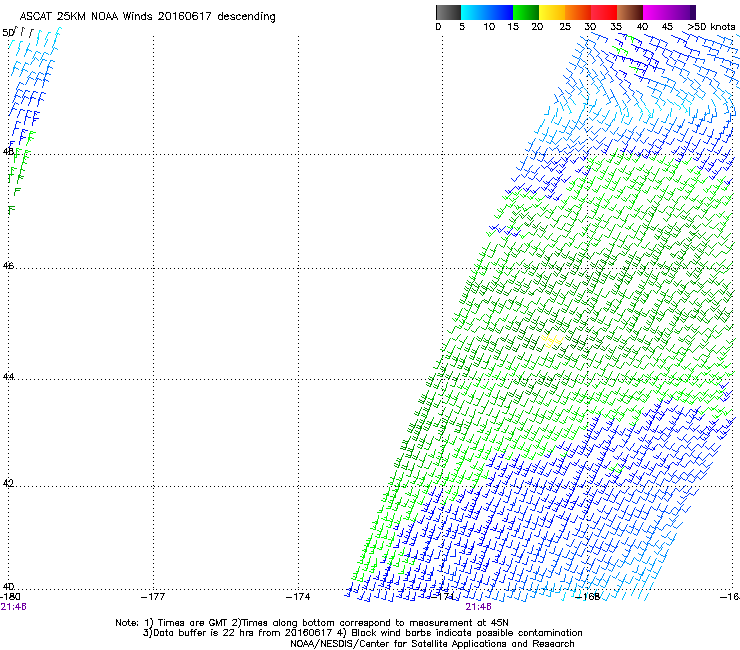The width and height of the screenshot is (740, 650).
Task: Click the '>50 knots' legend label
Action: pyautogui.click(x=711, y=27)
